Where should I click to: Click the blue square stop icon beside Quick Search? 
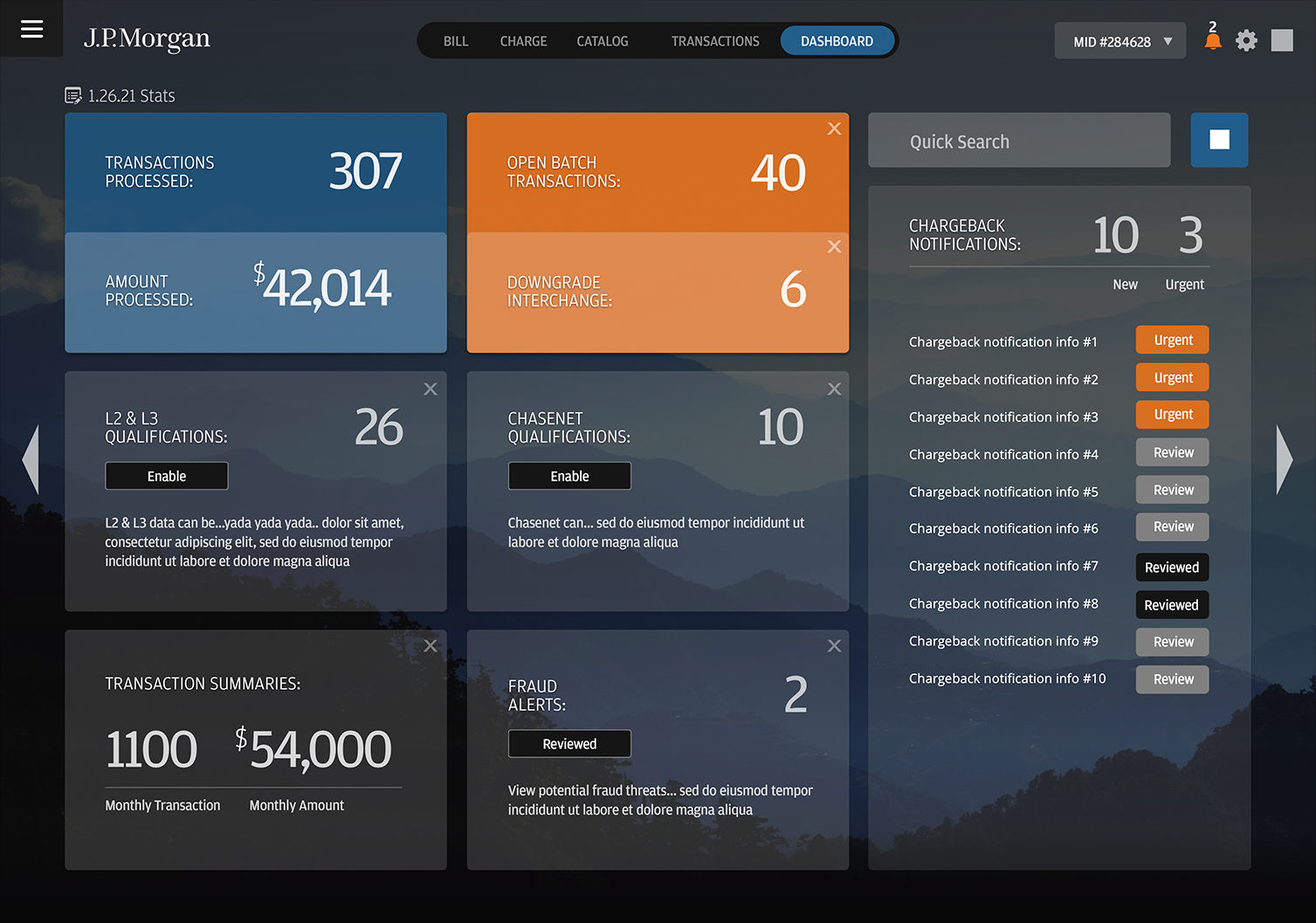[1219, 140]
